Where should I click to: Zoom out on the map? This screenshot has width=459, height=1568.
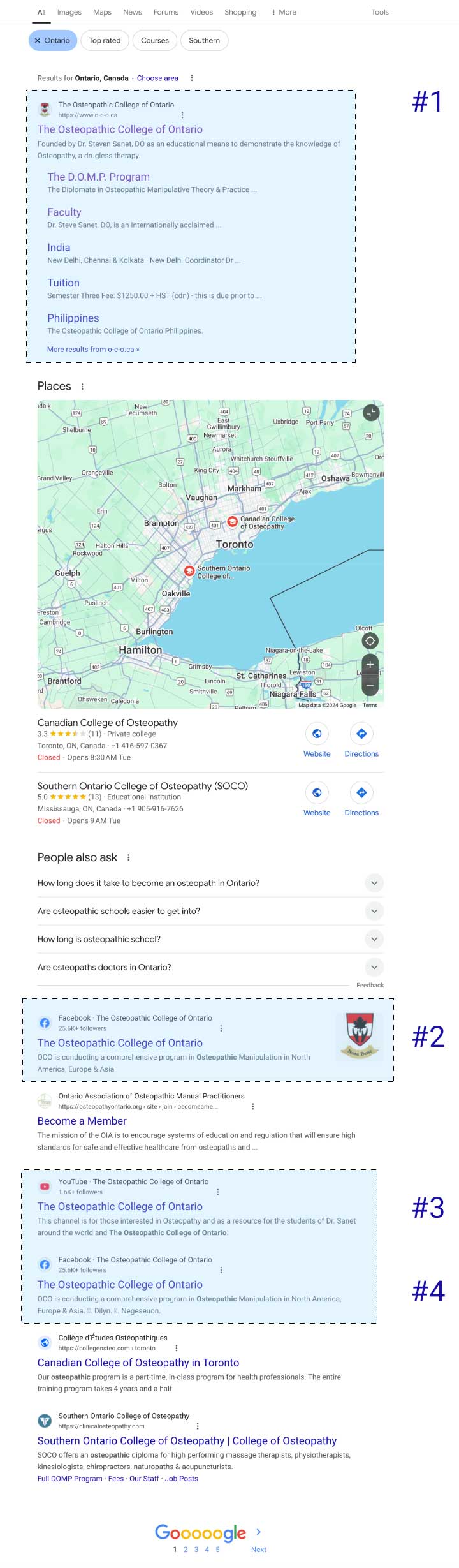coord(370,686)
